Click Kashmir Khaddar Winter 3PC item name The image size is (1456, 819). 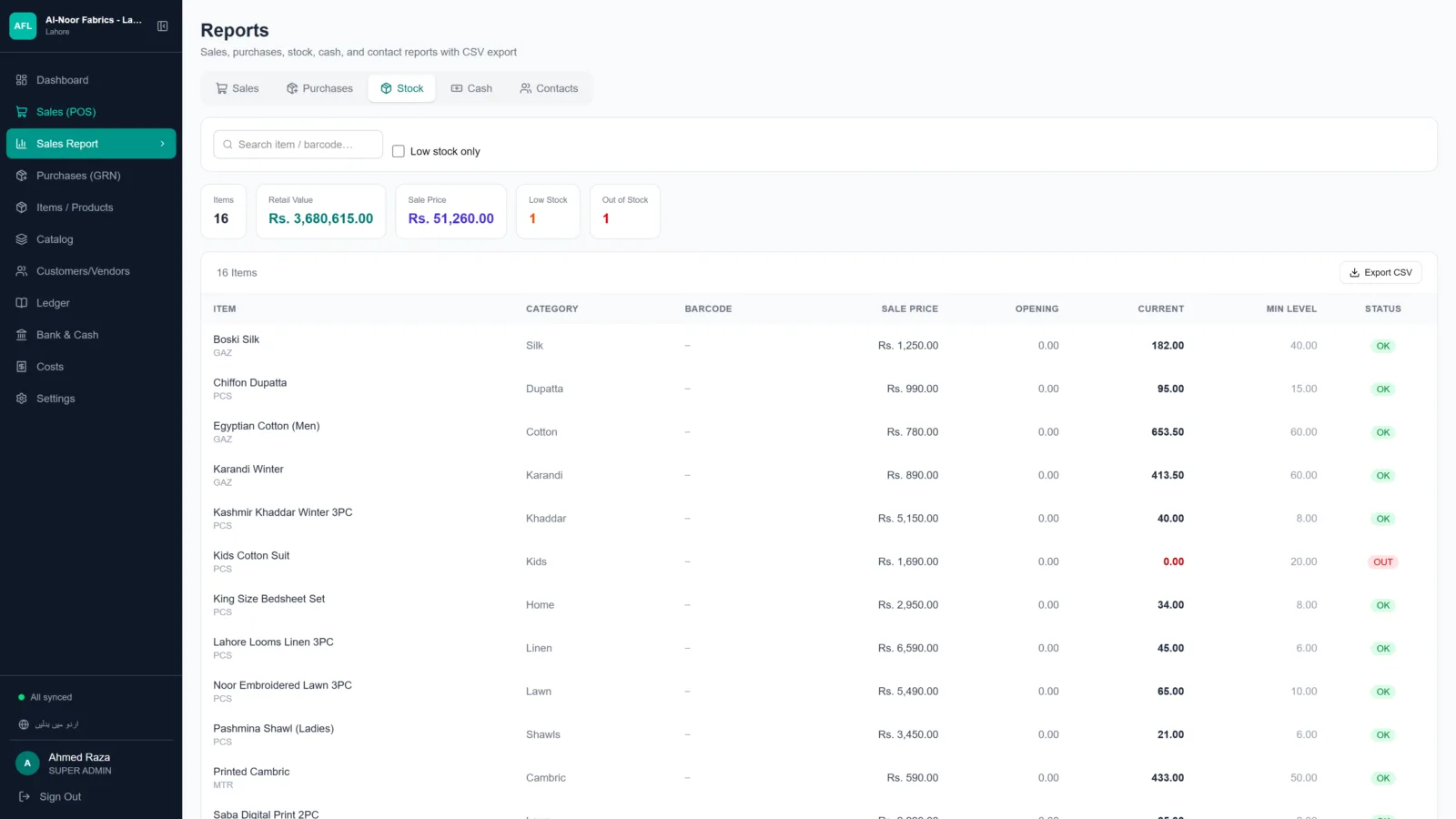(x=283, y=512)
